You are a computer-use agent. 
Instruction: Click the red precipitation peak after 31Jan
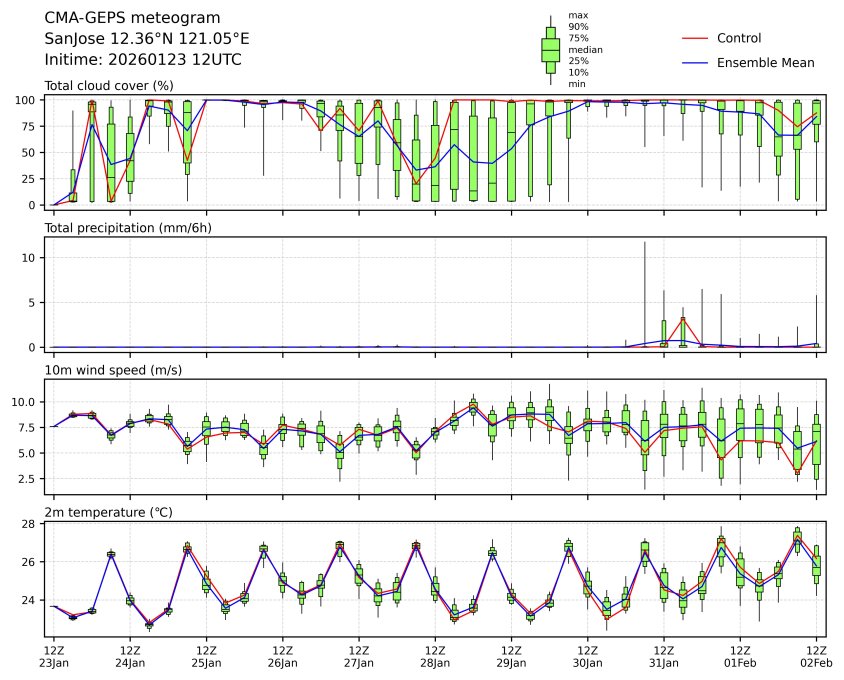tap(683, 319)
